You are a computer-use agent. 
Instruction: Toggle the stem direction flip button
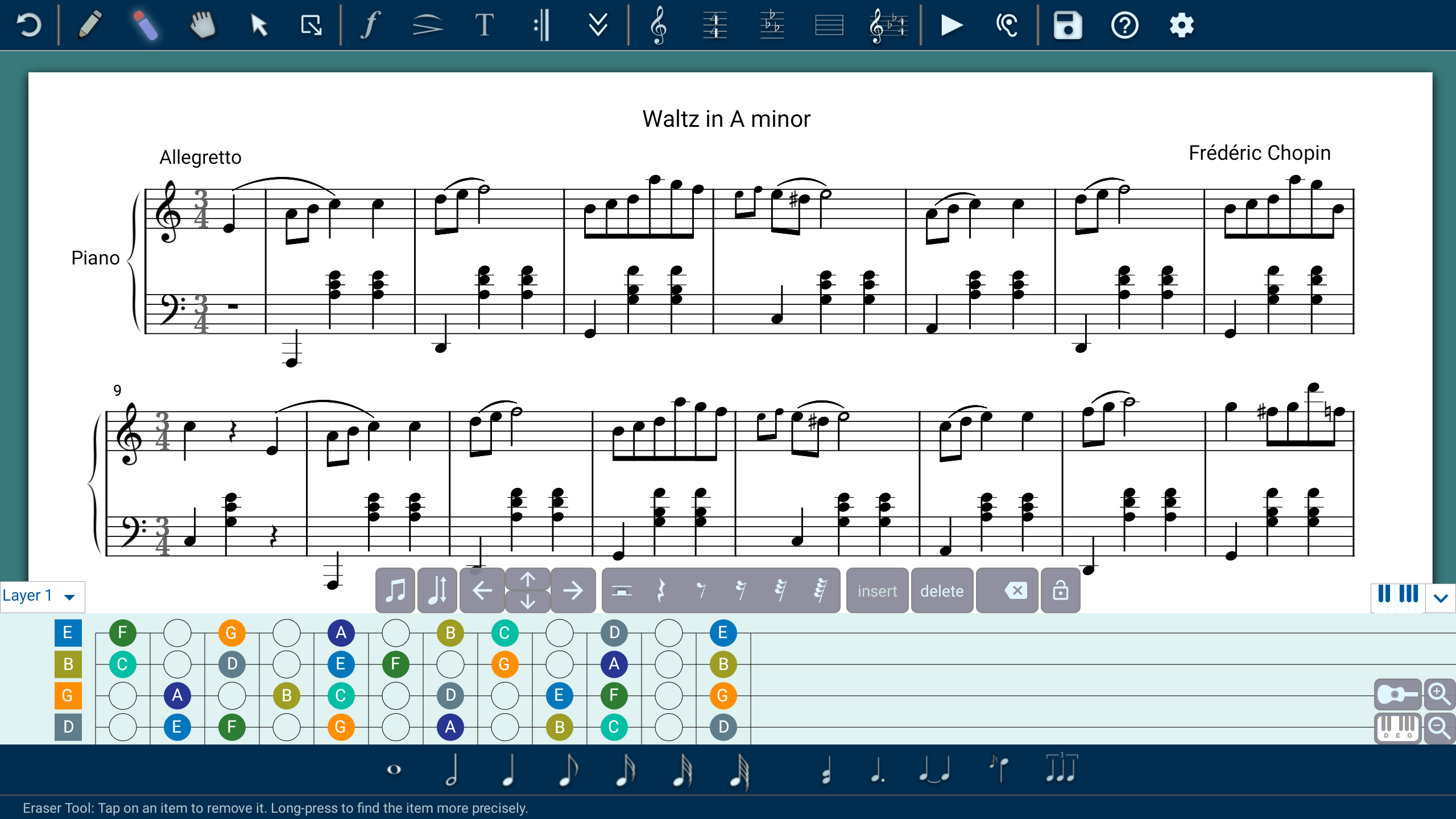437,590
